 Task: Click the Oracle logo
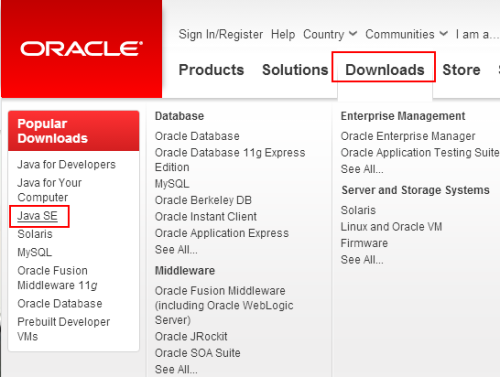point(81,49)
